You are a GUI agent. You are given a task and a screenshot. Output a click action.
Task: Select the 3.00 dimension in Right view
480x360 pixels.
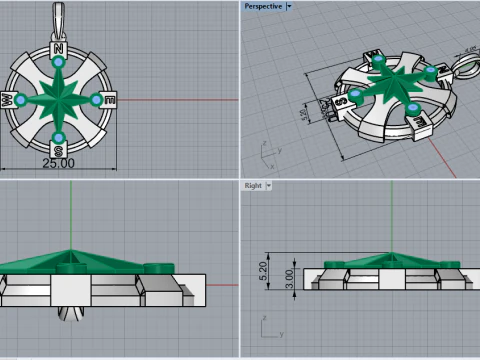[x=289, y=279]
